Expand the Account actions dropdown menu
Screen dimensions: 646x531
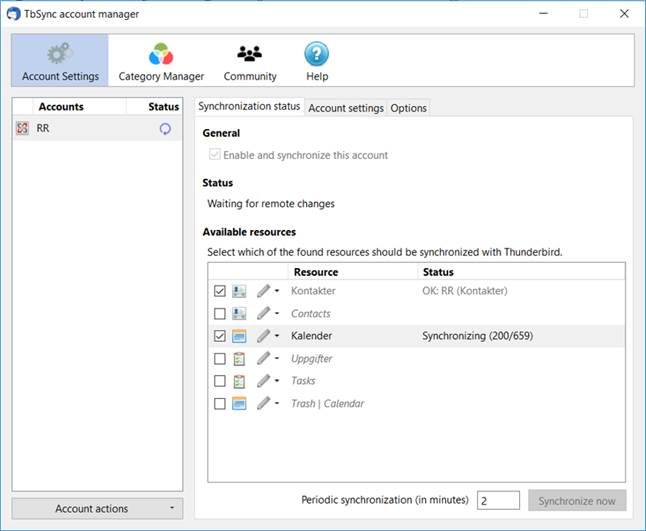97,508
